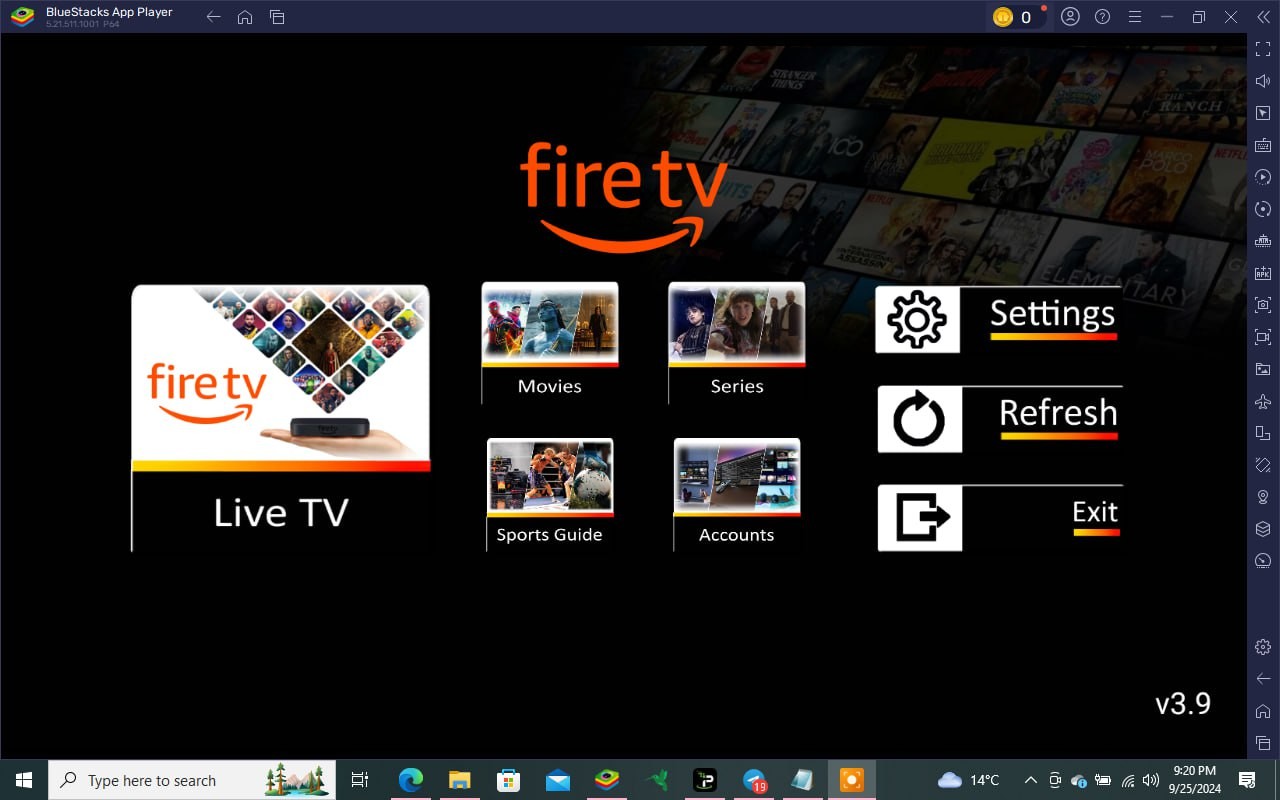Click the Refresh text label
1280x800 pixels.
(x=1058, y=413)
